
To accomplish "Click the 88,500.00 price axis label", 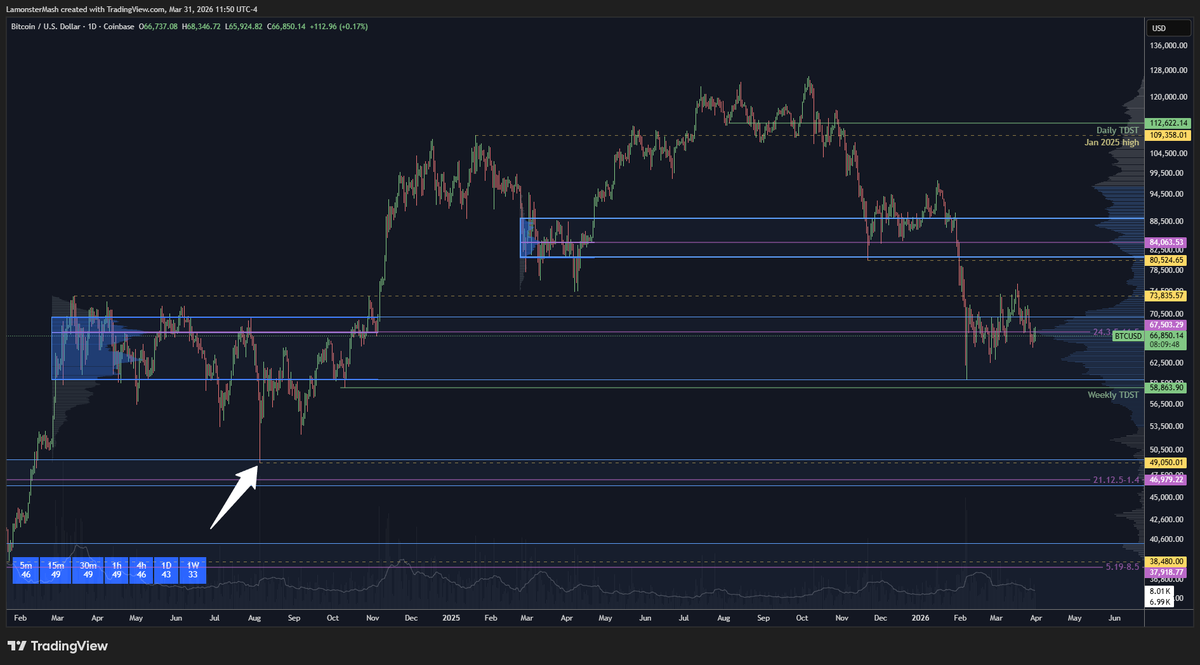I will pyautogui.click(x=1168, y=221).
